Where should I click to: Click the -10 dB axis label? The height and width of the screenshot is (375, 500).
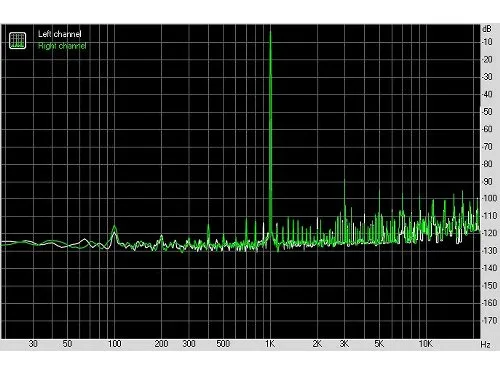[x=487, y=42]
